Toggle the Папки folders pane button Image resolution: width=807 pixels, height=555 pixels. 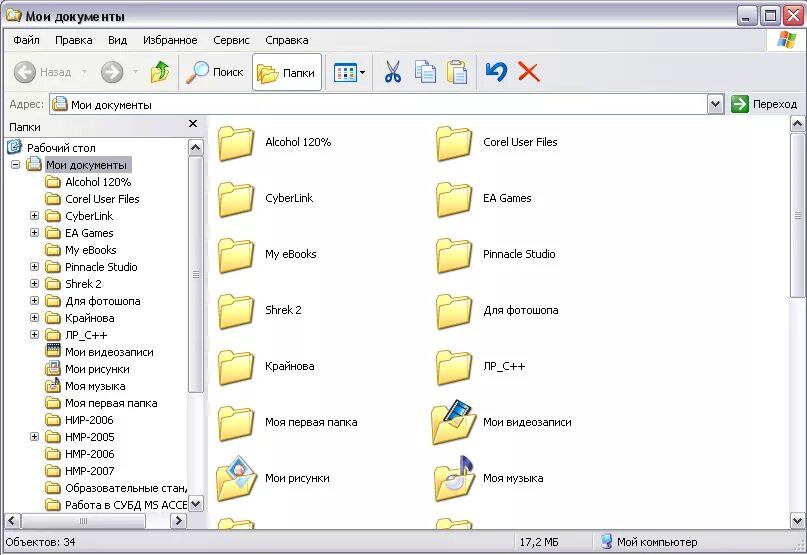click(x=287, y=72)
